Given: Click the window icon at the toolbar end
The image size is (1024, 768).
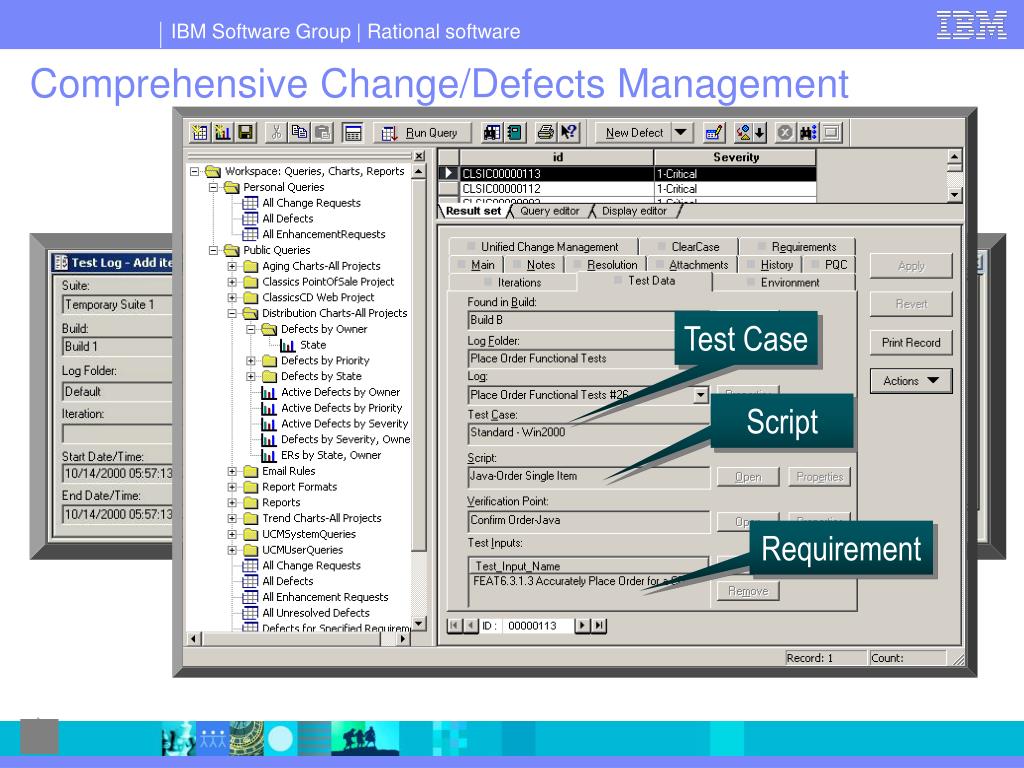Looking at the screenshot, I should coord(831,133).
